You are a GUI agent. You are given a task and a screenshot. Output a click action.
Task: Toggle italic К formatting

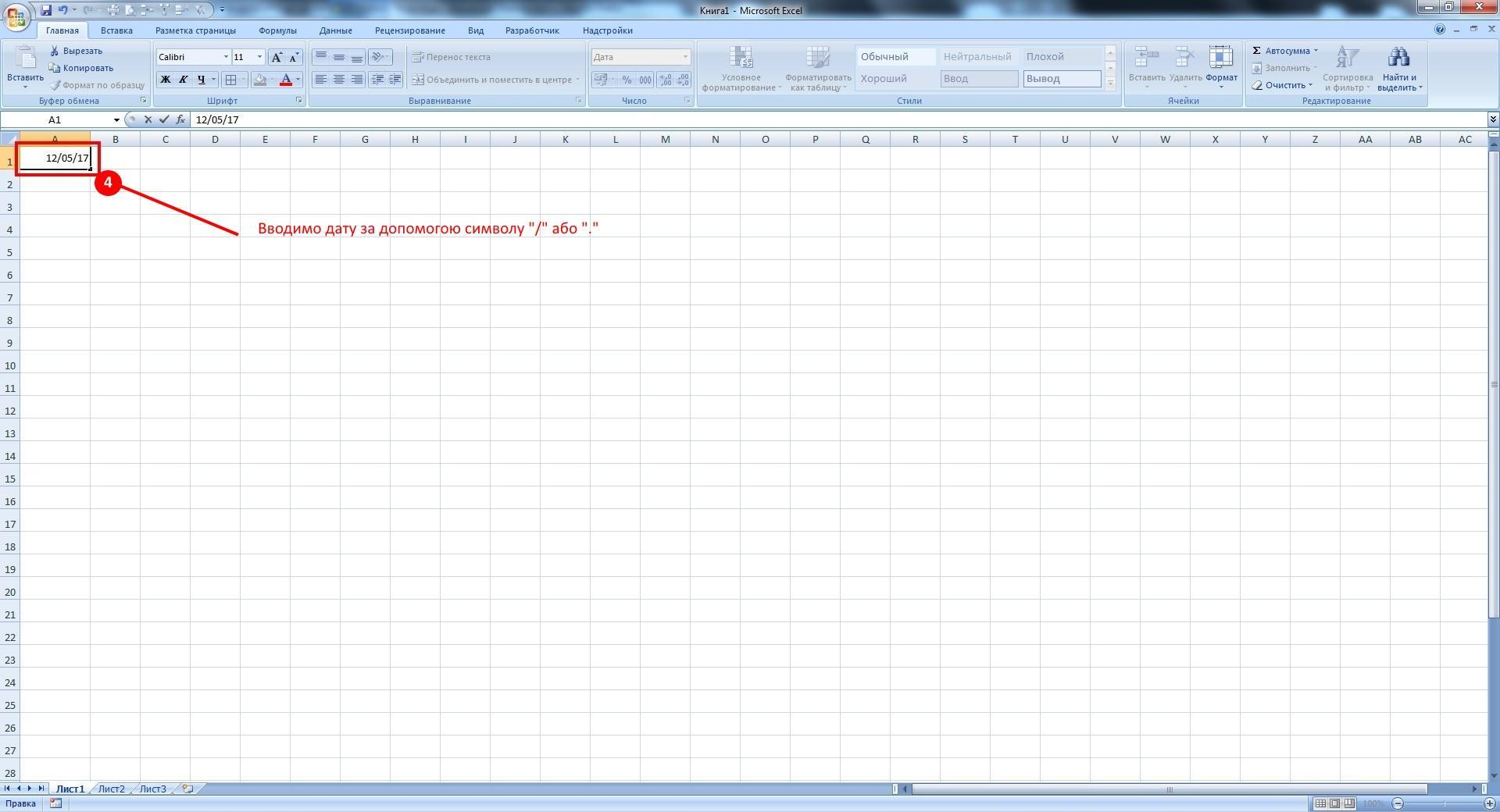(x=183, y=80)
